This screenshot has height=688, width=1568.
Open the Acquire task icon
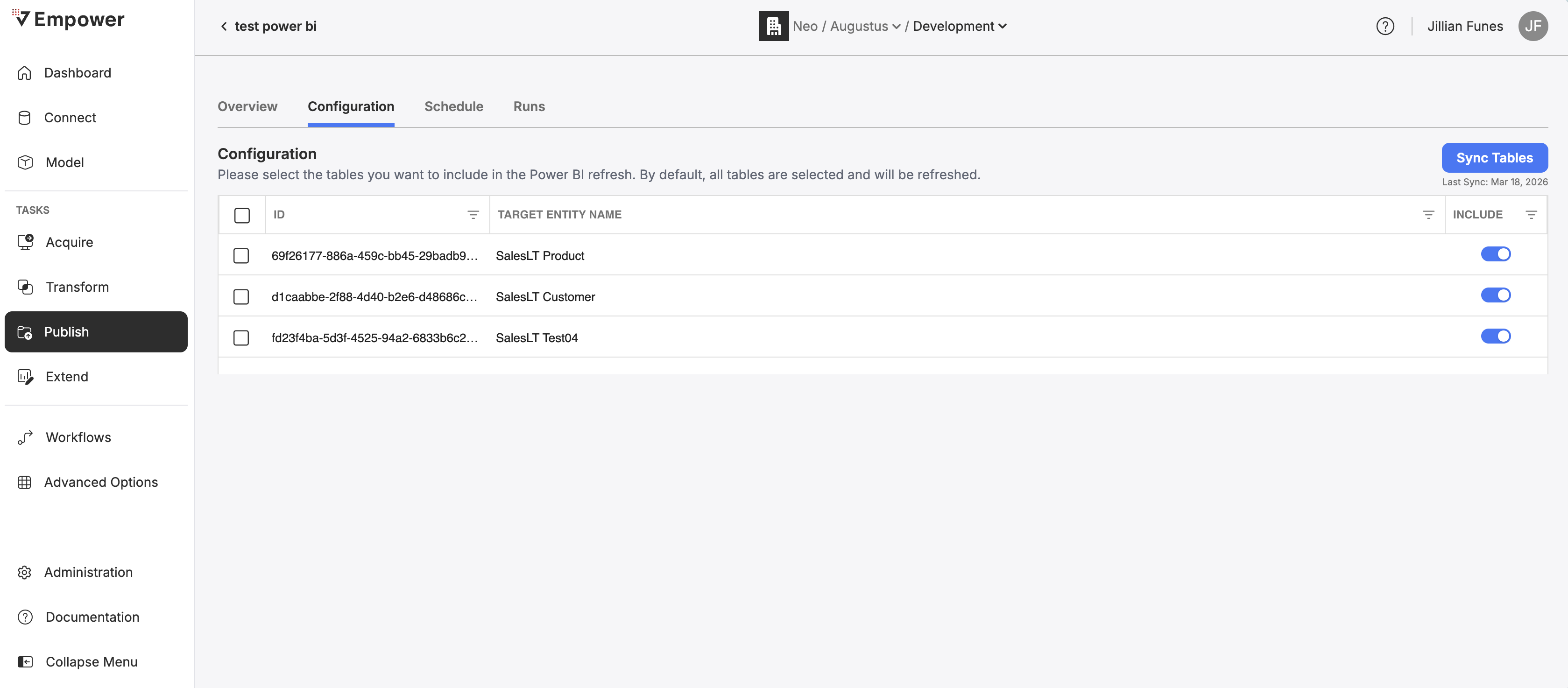[x=25, y=242]
